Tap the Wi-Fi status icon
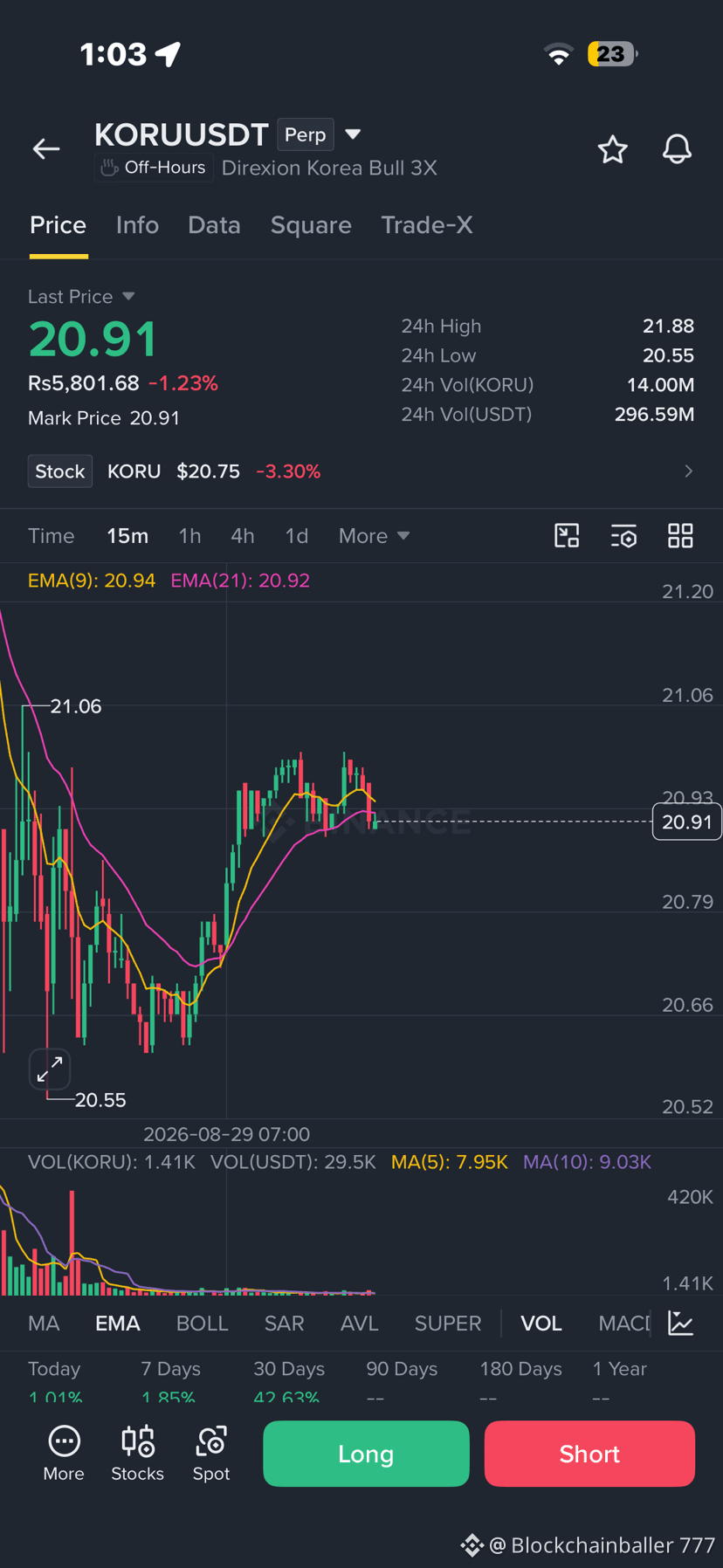Image resolution: width=723 pixels, height=1568 pixels. [x=559, y=54]
